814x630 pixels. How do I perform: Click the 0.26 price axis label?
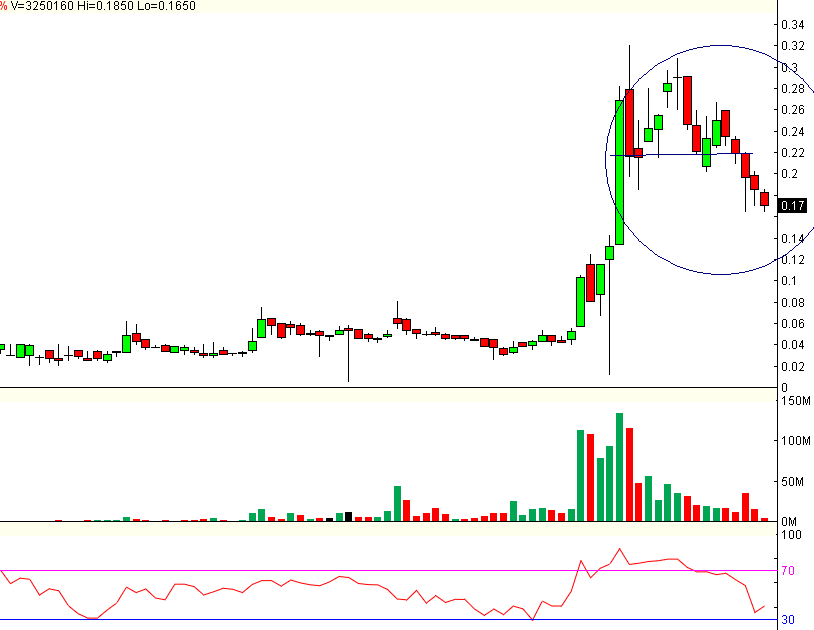click(793, 109)
